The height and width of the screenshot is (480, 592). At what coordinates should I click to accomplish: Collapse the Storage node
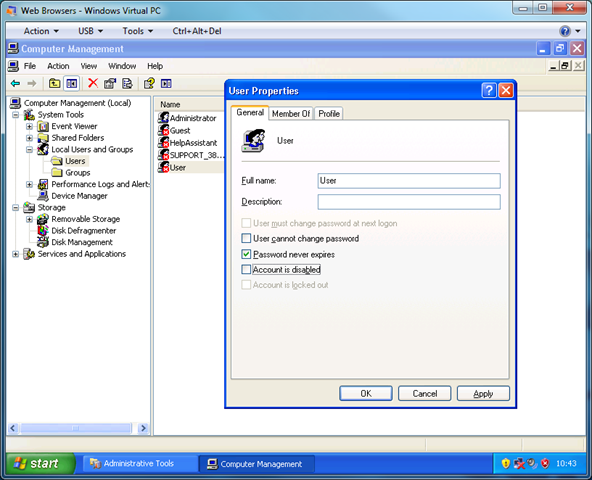(15, 207)
